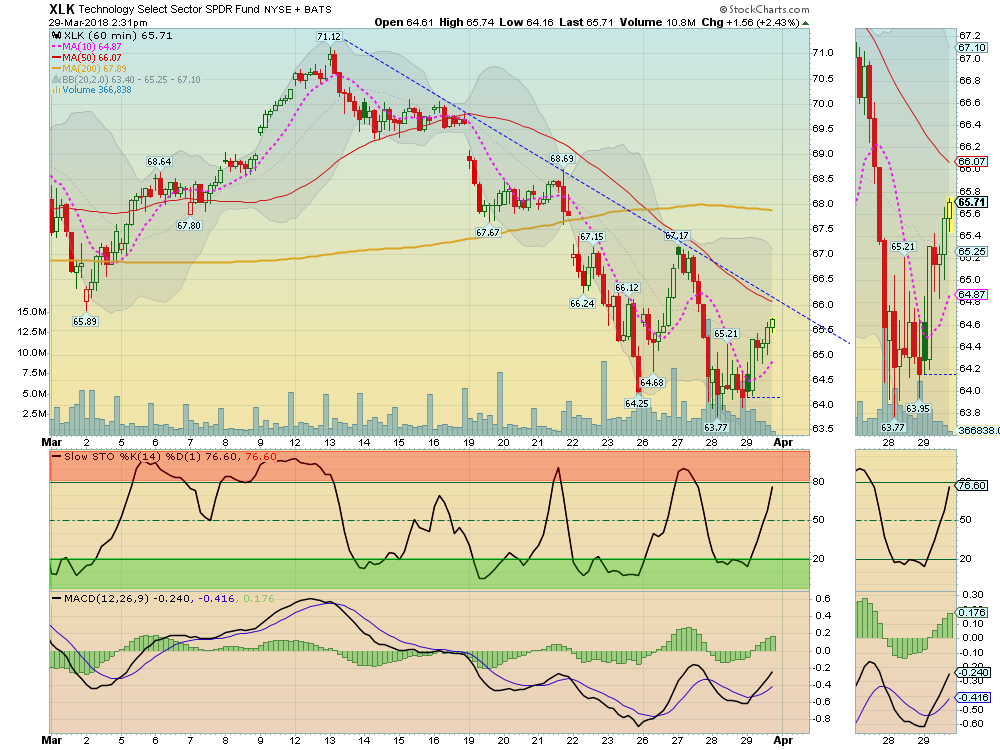Click the 68.69 price annotation
The image size is (1000, 750).
pyautogui.click(x=562, y=159)
